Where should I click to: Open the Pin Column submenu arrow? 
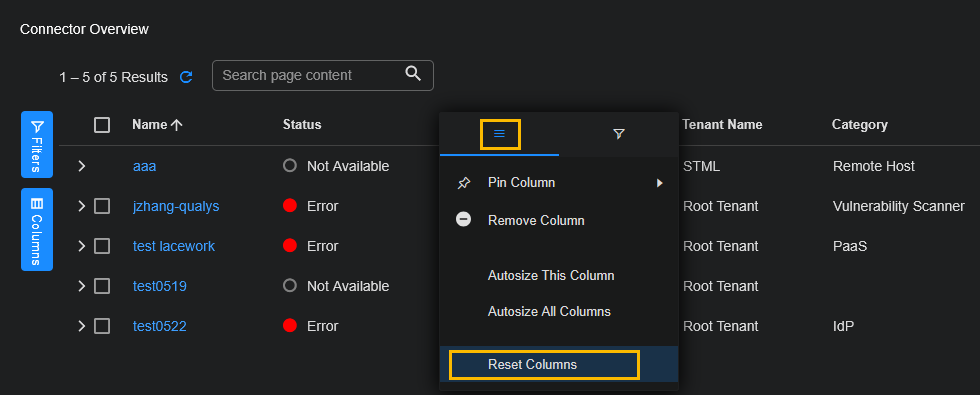[659, 183]
